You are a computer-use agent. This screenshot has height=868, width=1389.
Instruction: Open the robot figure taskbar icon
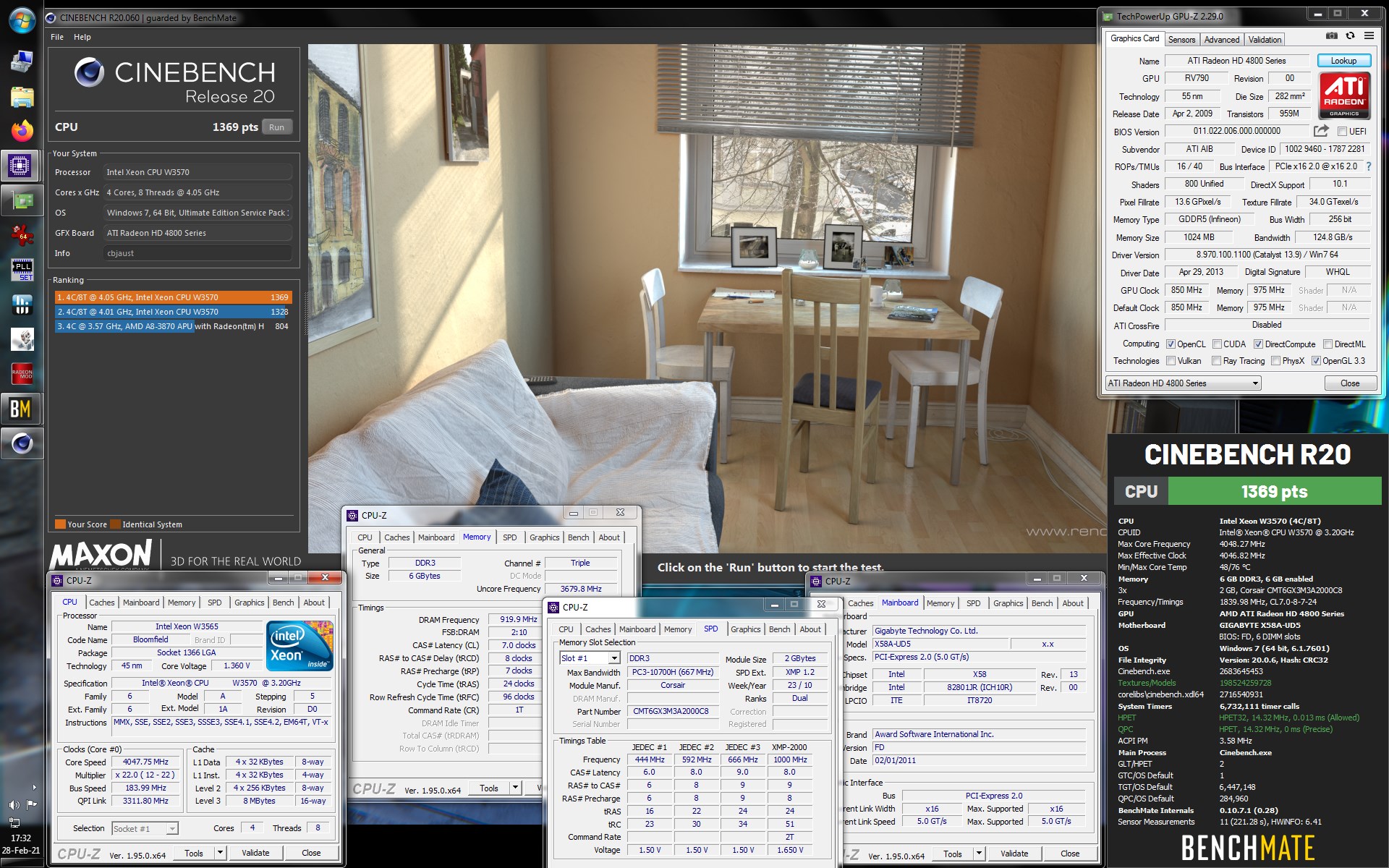click(22, 339)
